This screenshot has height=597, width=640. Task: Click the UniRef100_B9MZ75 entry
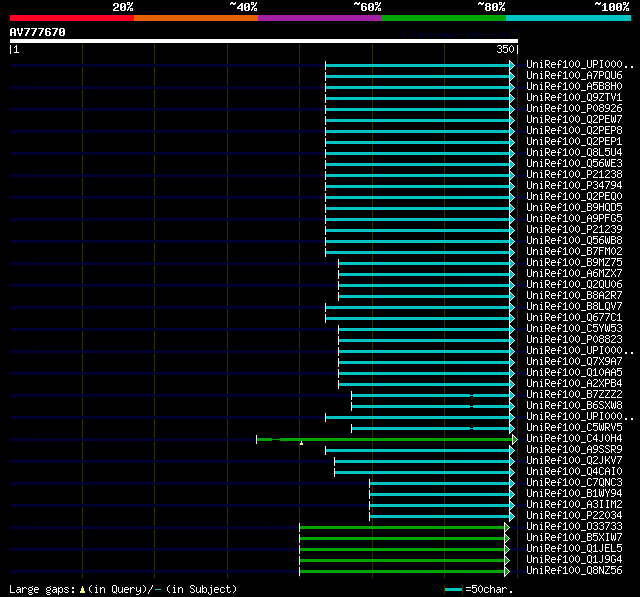point(574,263)
